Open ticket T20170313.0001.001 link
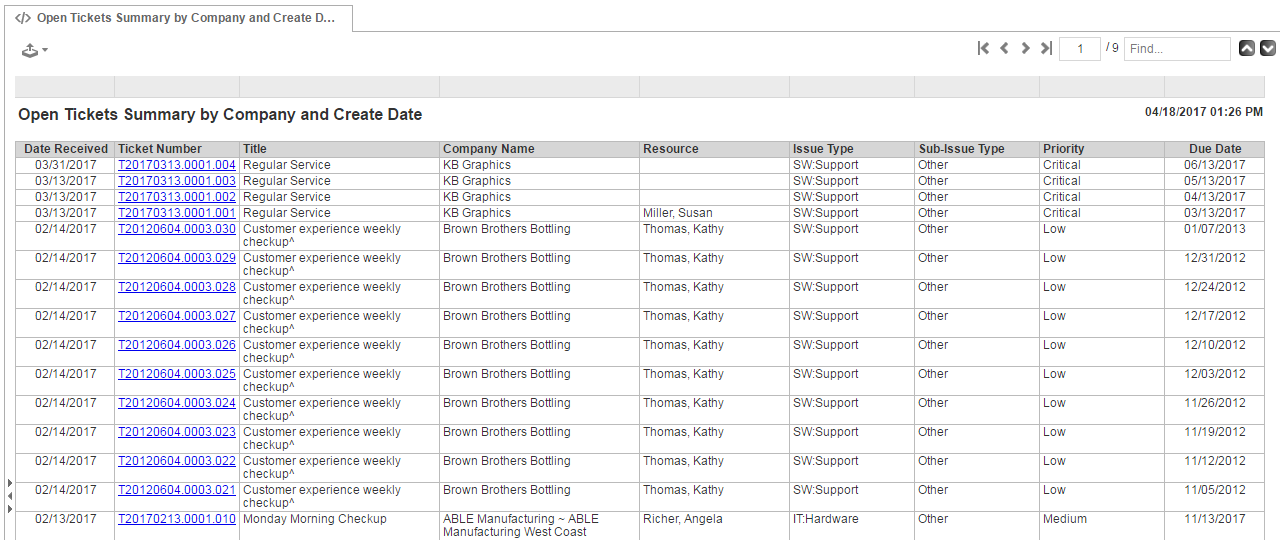The height and width of the screenshot is (540, 1280). 177,213
